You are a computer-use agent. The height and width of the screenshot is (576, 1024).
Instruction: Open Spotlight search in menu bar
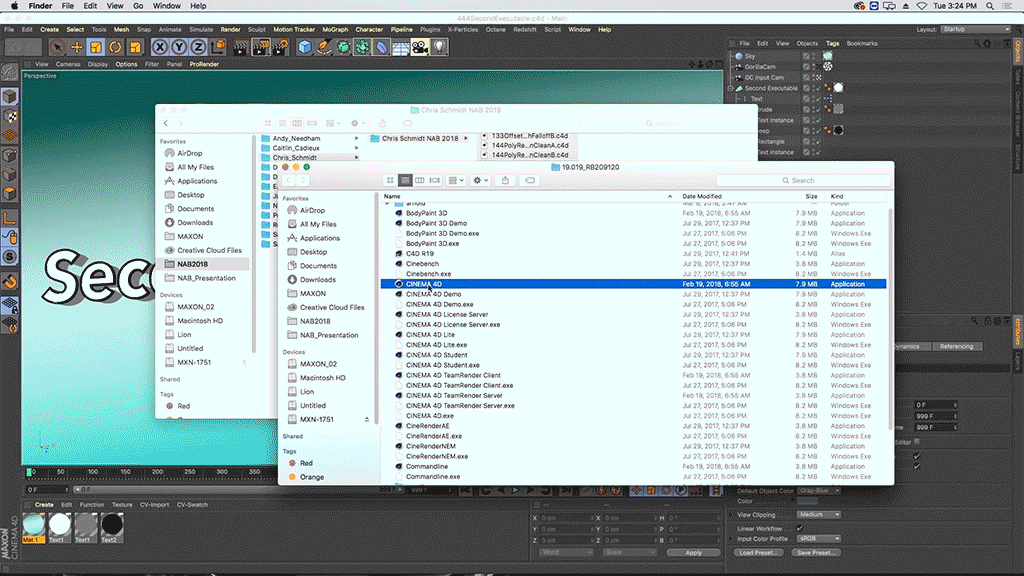pyautogui.click(x=990, y=6)
